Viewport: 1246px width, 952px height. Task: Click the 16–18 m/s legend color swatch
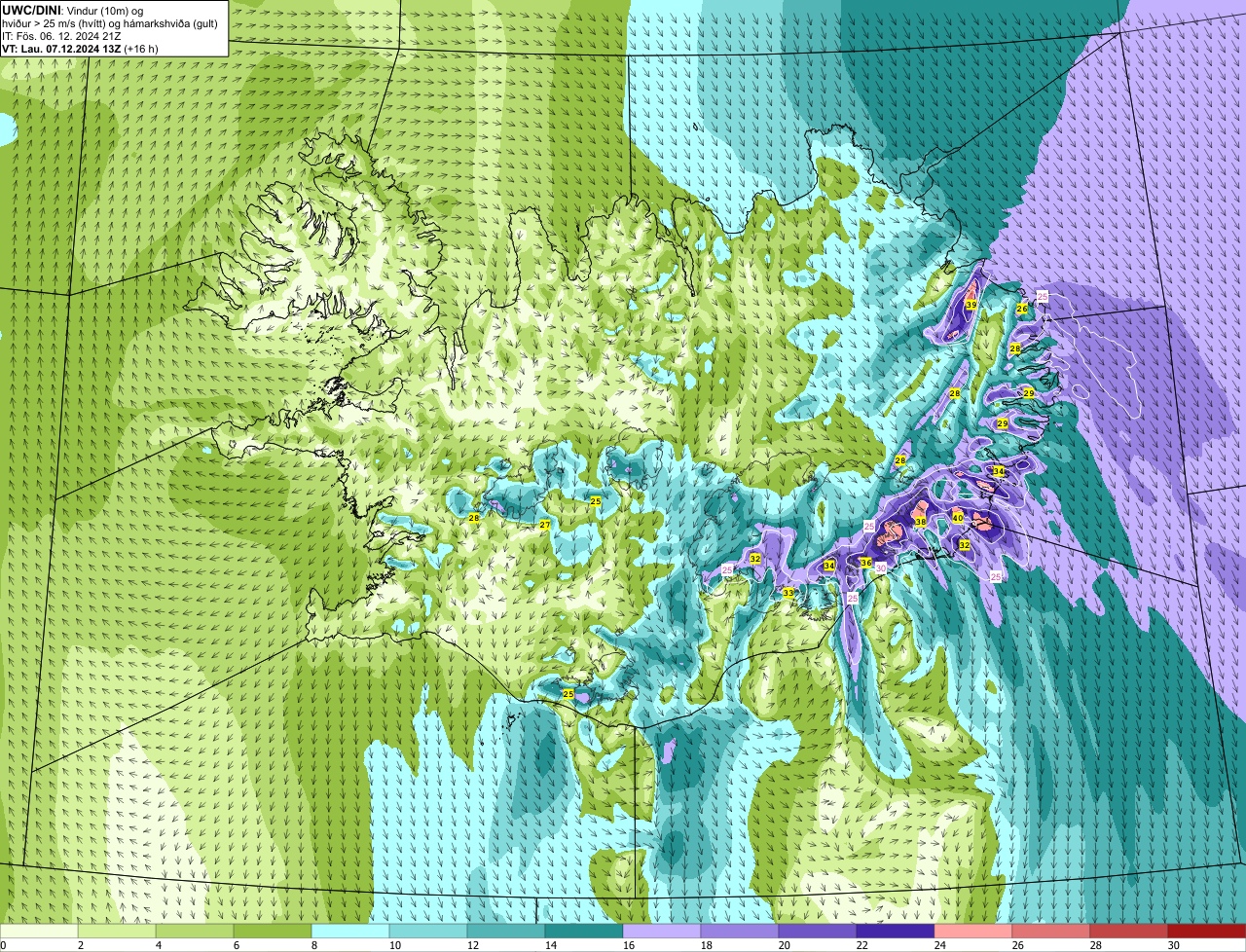[662, 932]
